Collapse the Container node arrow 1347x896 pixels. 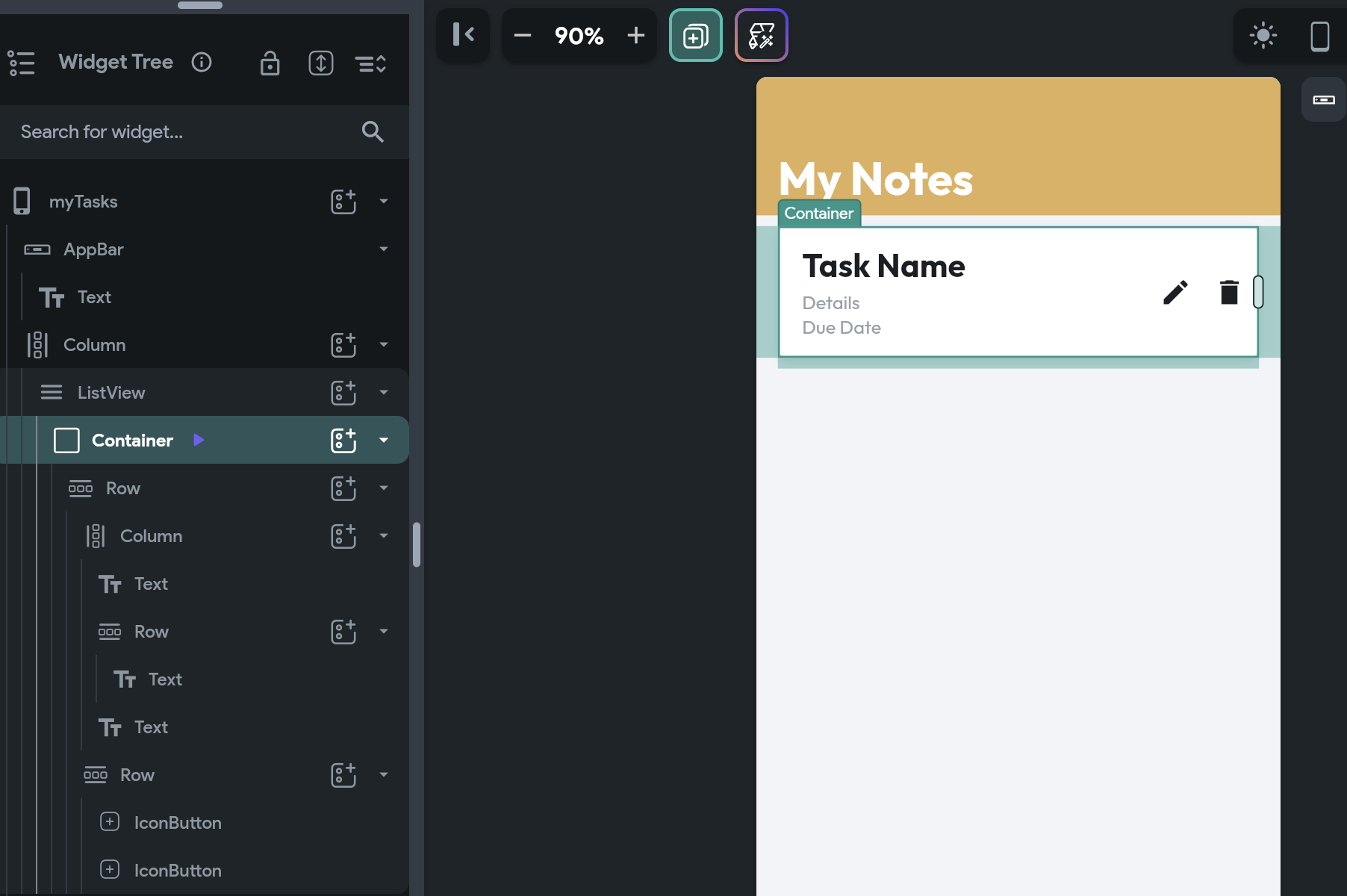[x=384, y=440]
